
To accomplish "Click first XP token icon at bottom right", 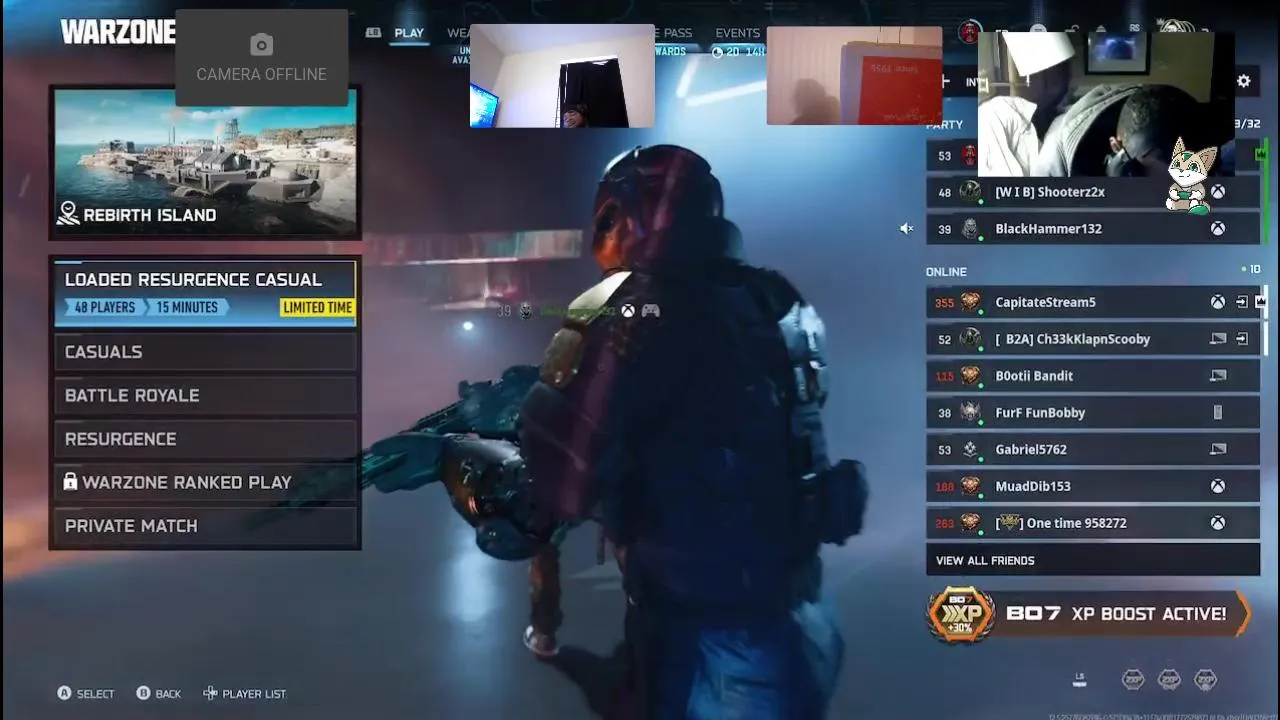I will click(x=1133, y=680).
